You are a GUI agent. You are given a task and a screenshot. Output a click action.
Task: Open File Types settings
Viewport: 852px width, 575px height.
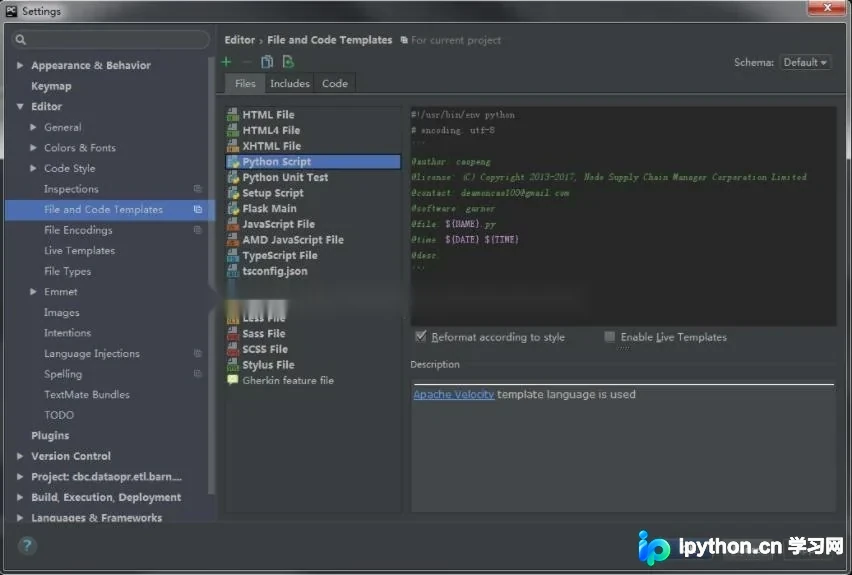(x=67, y=271)
